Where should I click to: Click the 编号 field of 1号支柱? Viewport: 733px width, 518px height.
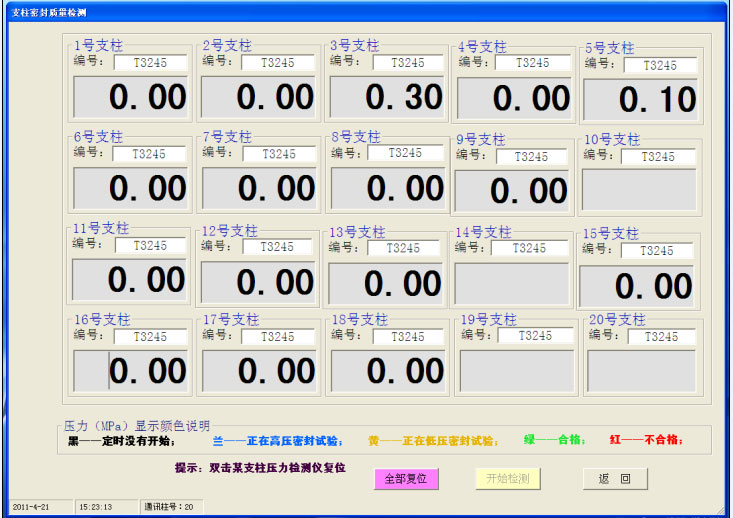(150, 63)
